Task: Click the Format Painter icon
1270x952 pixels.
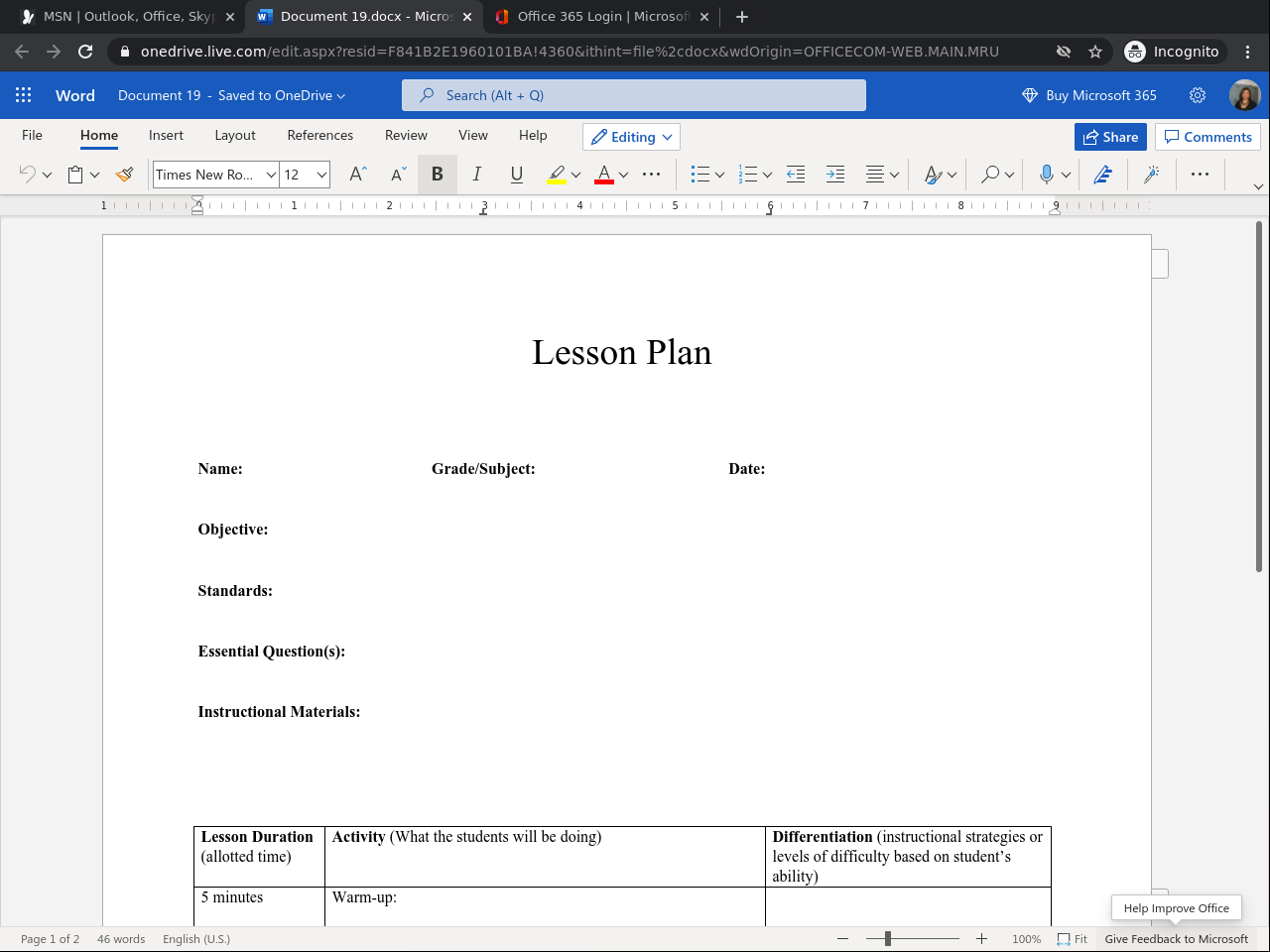Action: (124, 175)
